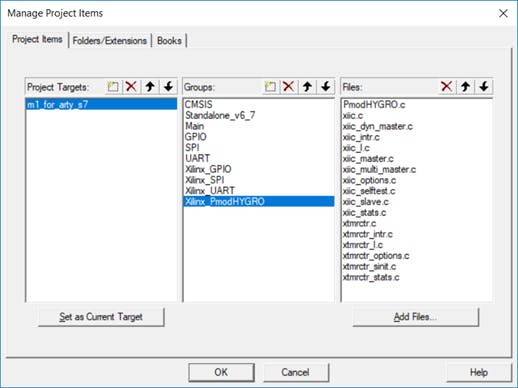Select the Xilinx_SPI group
The height and width of the screenshot is (388, 518).
[259, 180]
